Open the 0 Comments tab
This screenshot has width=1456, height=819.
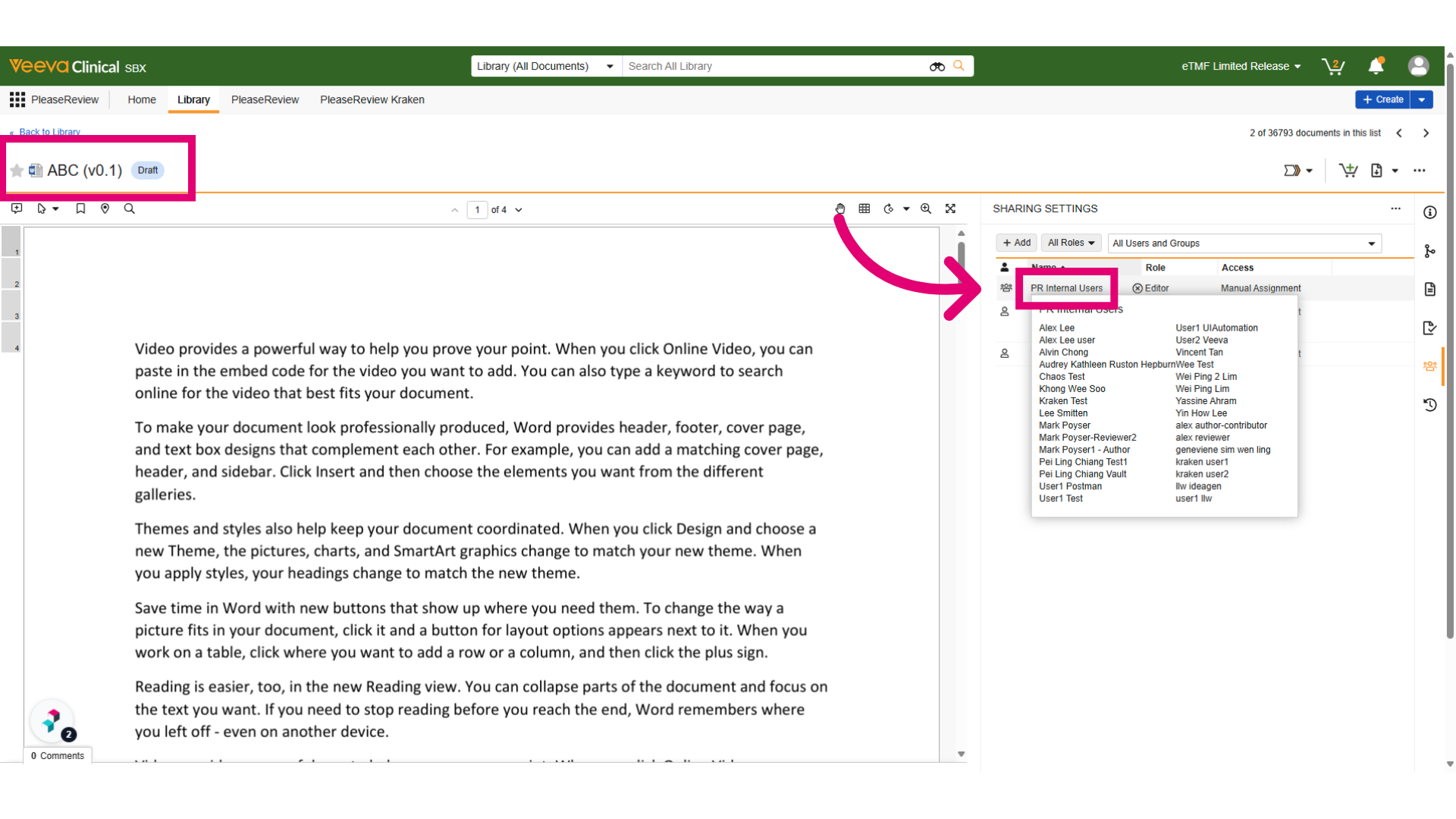(x=58, y=755)
